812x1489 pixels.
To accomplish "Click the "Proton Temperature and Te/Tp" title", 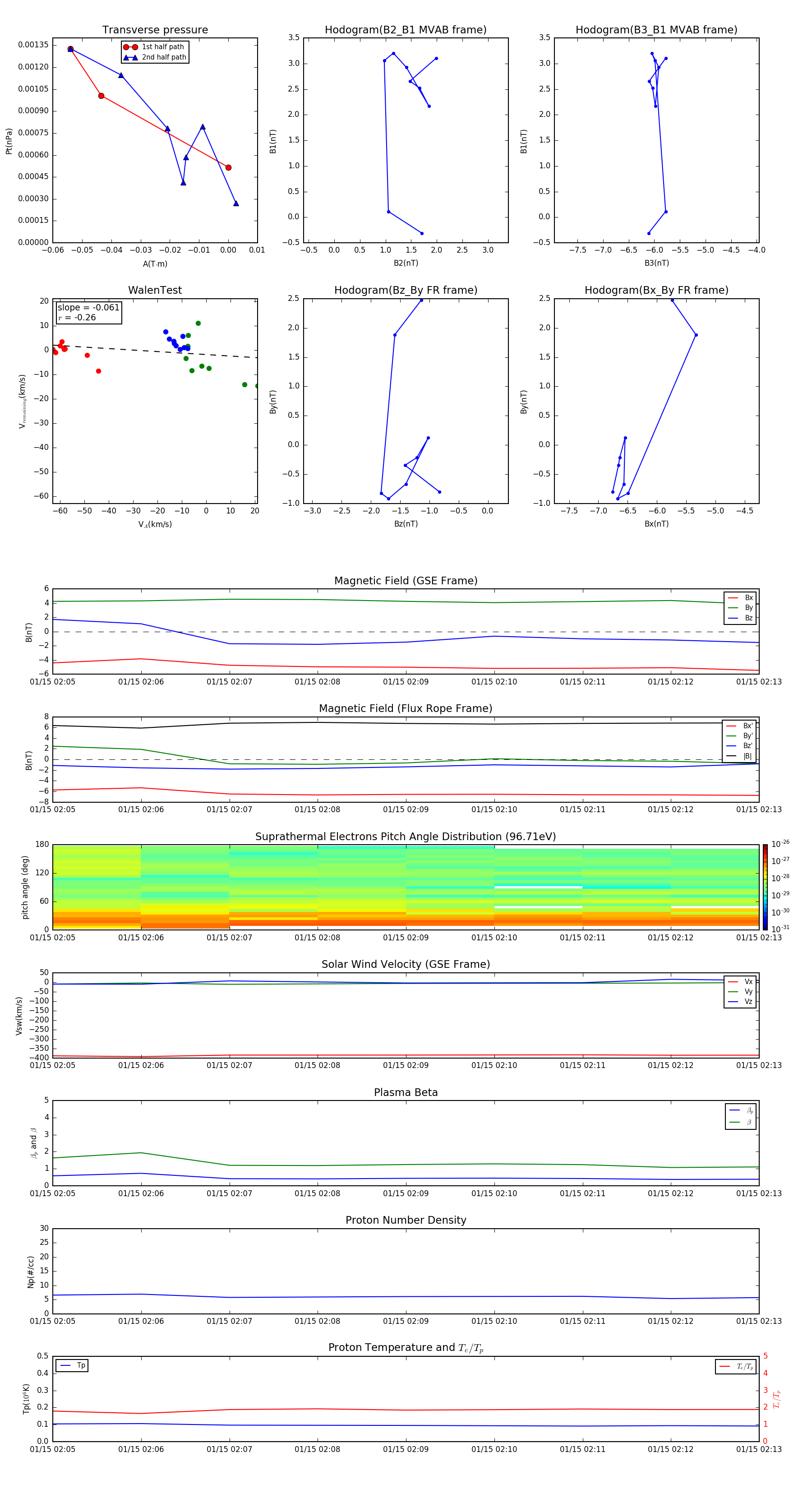I will [x=406, y=1348].
